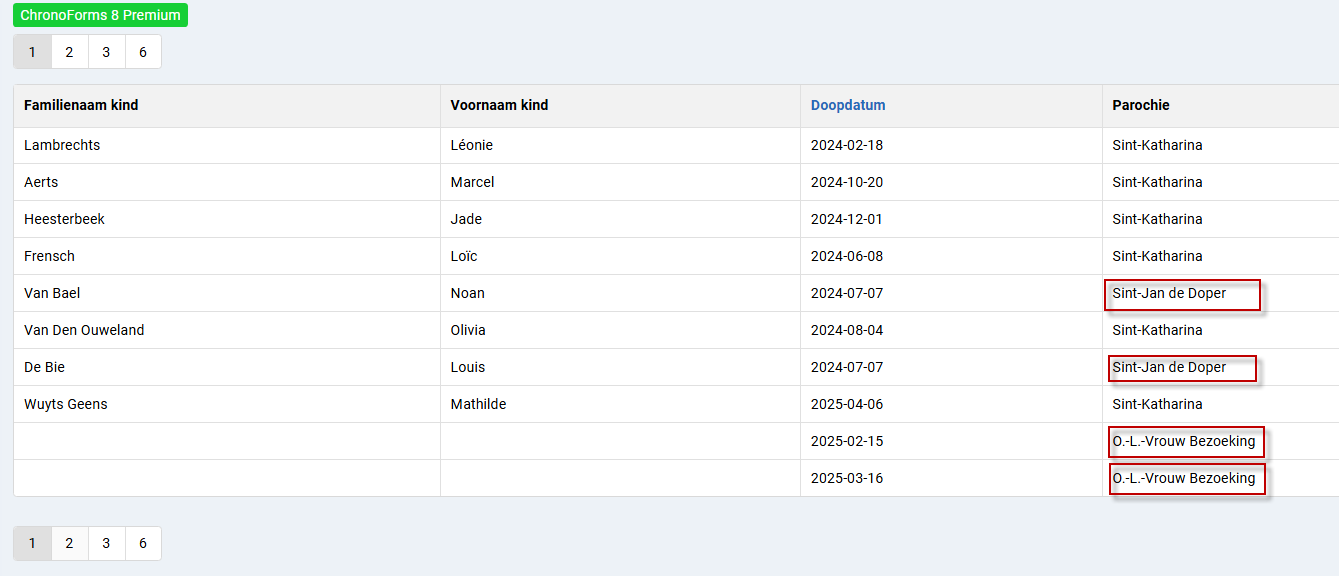Click the Parochie column header

1140,105
